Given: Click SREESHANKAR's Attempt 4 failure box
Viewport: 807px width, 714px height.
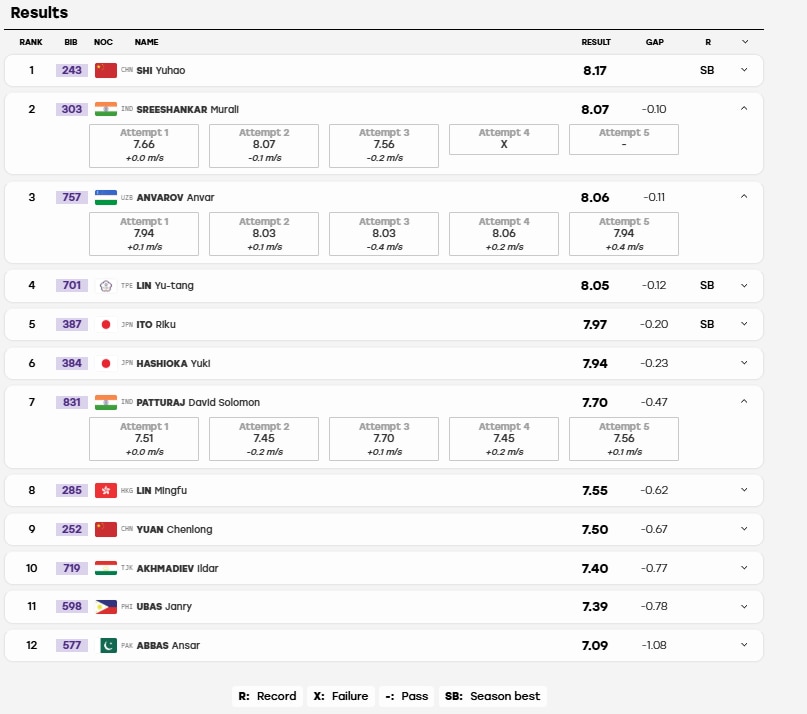Looking at the screenshot, I should click(503, 140).
